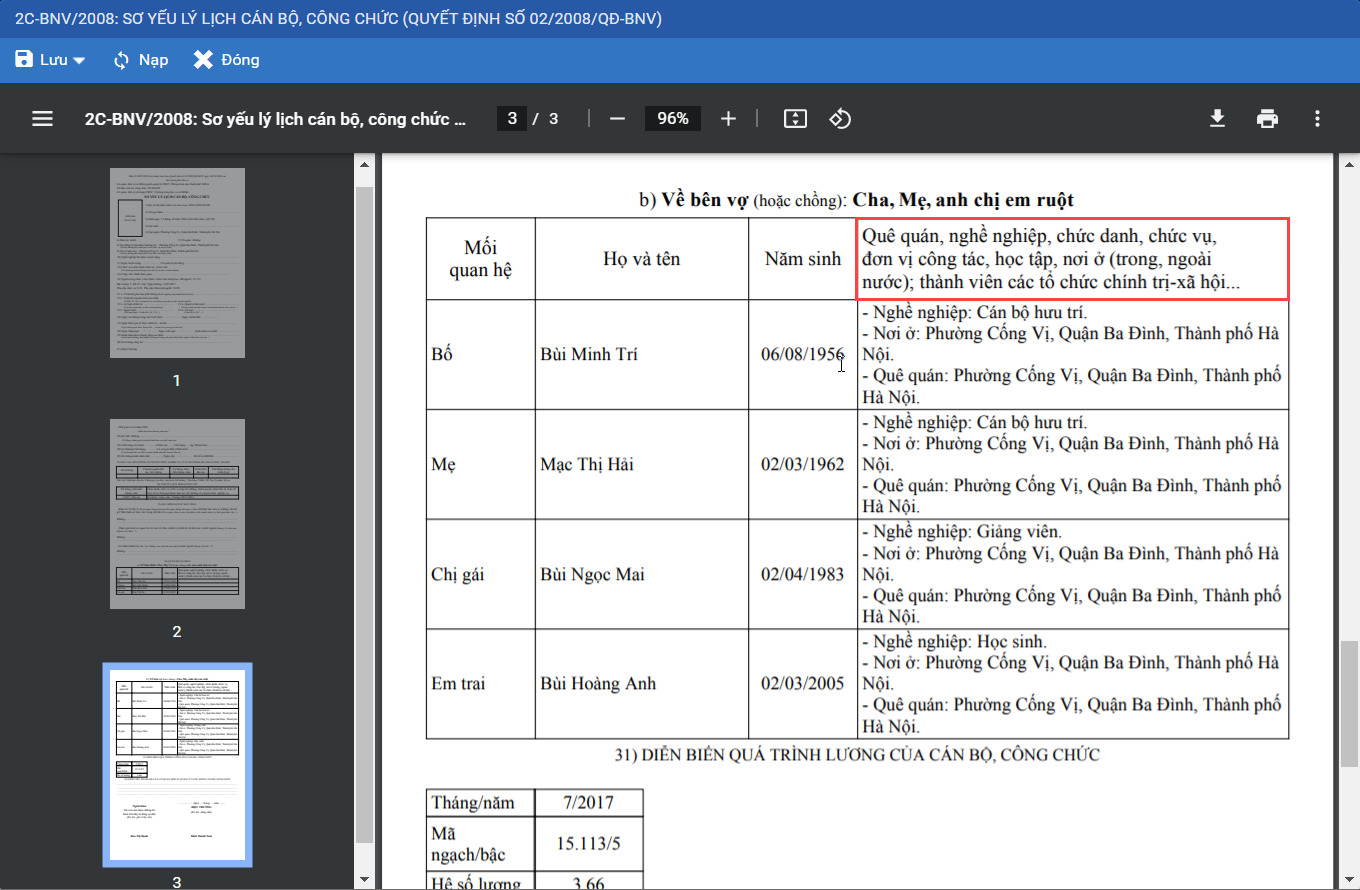Click the highlighted Quê quán header cell
This screenshot has width=1360, height=890.
[x=1072, y=260]
